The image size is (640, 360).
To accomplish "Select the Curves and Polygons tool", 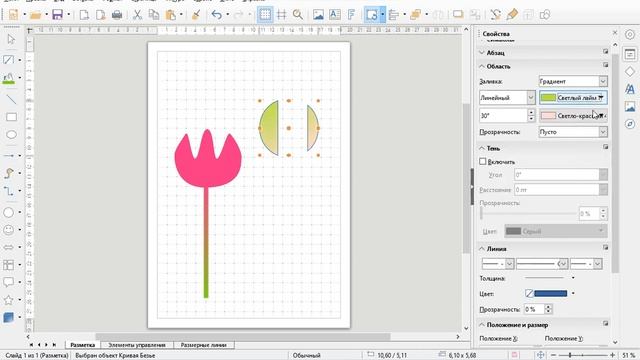I will [9, 173].
